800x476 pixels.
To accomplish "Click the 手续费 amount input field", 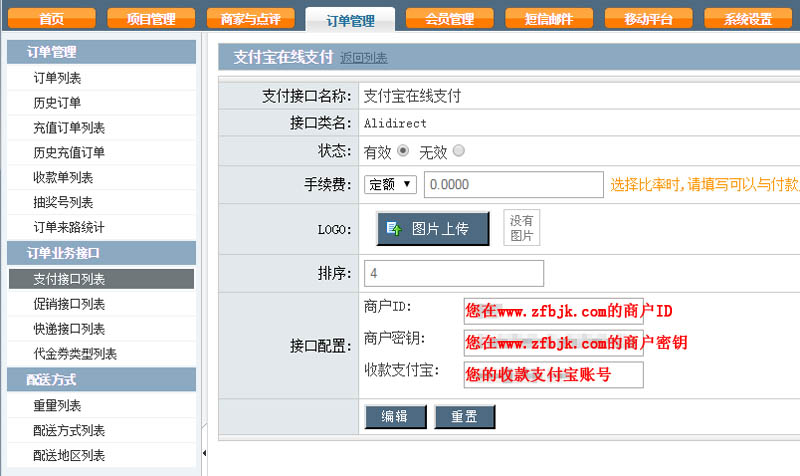I will pos(514,184).
